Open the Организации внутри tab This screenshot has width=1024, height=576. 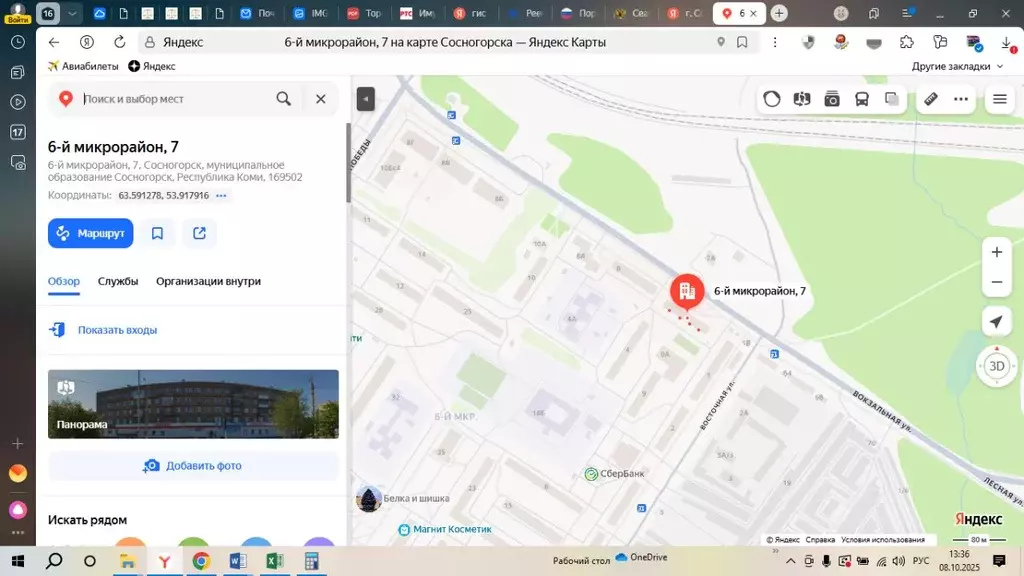tap(208, 281)
